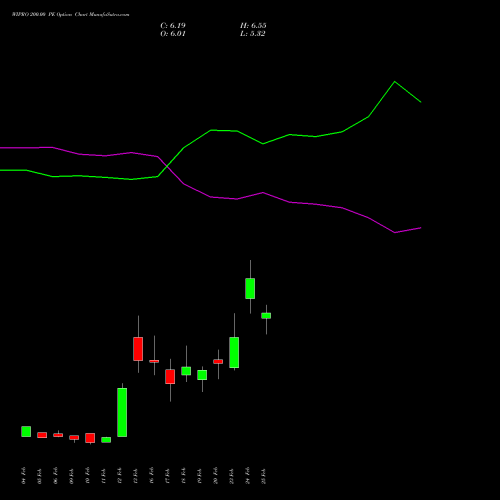This screenshot has width=500, height=500.
Task: Click the peak of the green indicator line
Action: [395, 82]
